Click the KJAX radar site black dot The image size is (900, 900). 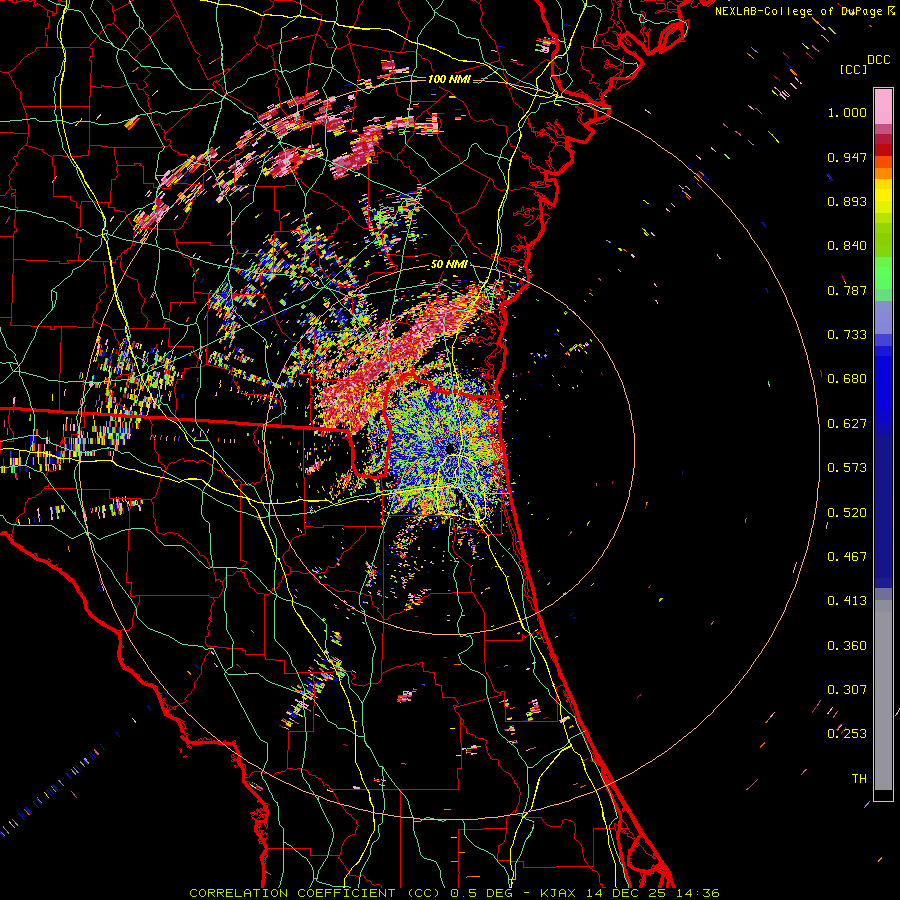click(449, 448)
